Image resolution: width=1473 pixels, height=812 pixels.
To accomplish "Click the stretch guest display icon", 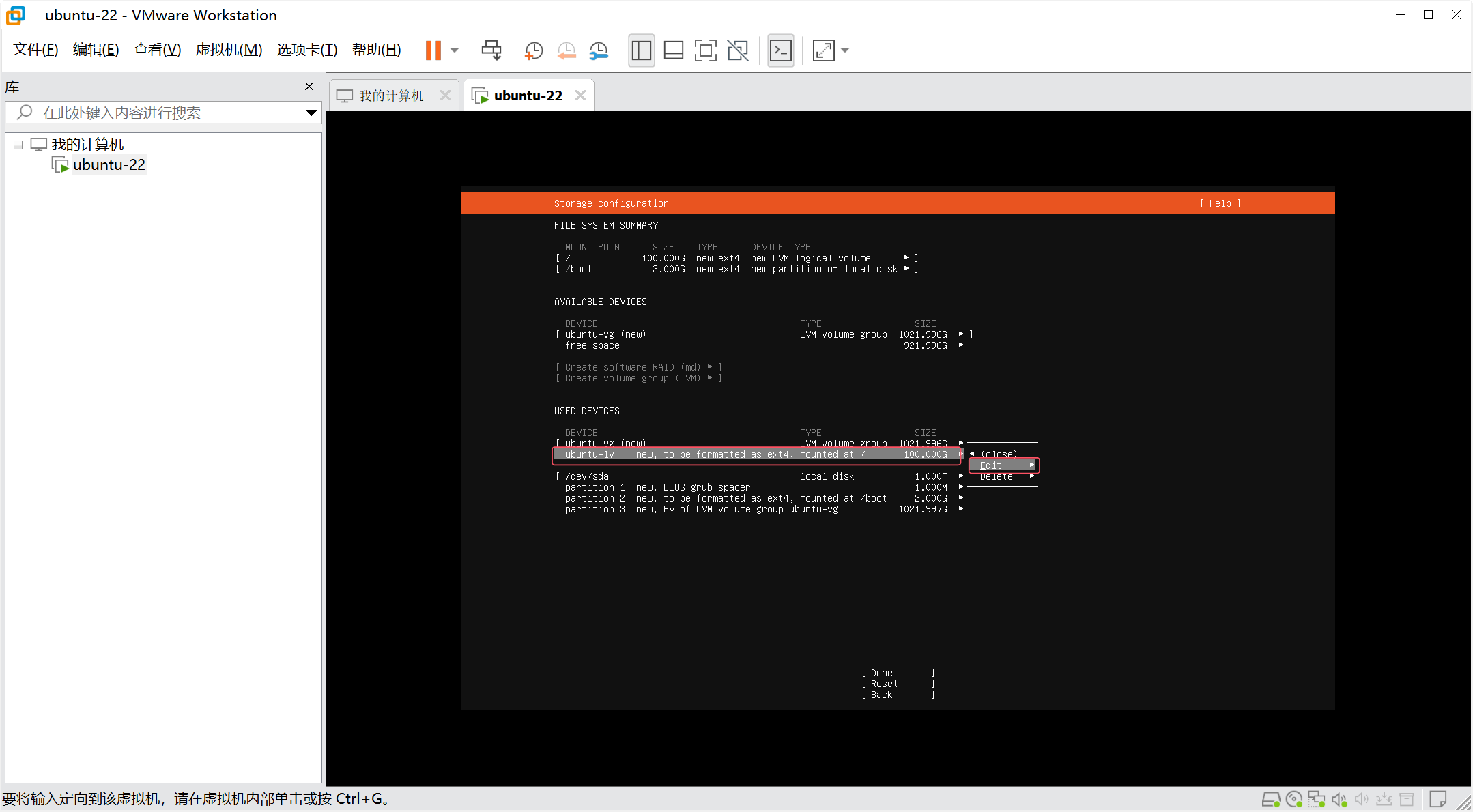I will pos(824,50).
